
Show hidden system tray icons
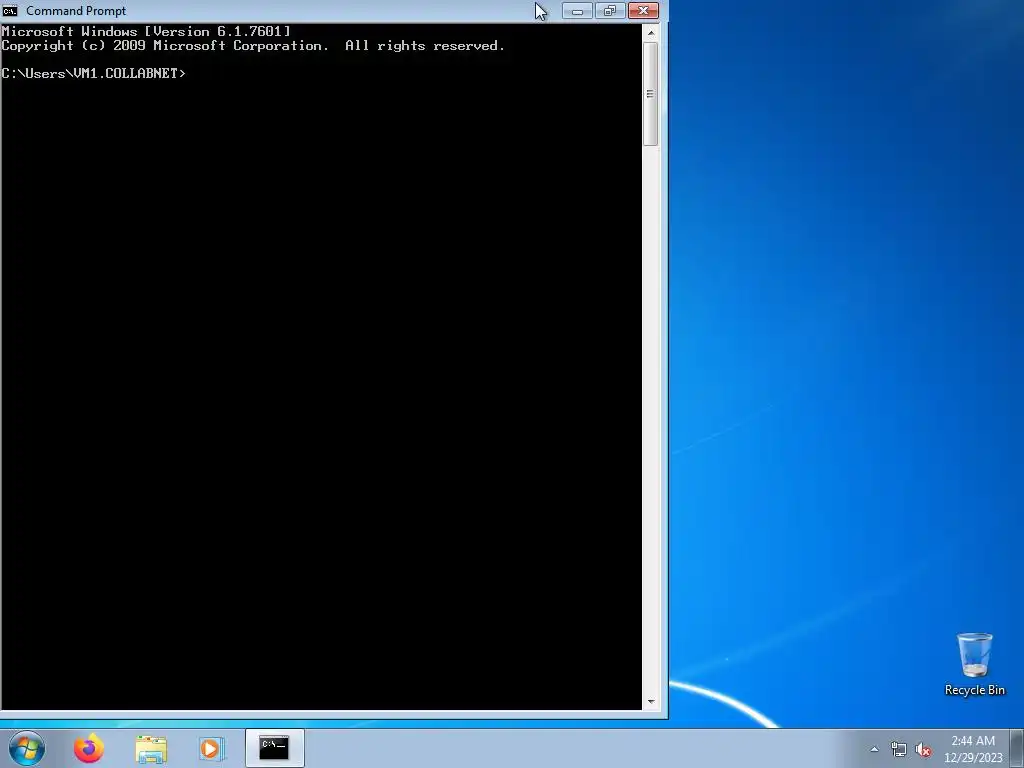874,749
